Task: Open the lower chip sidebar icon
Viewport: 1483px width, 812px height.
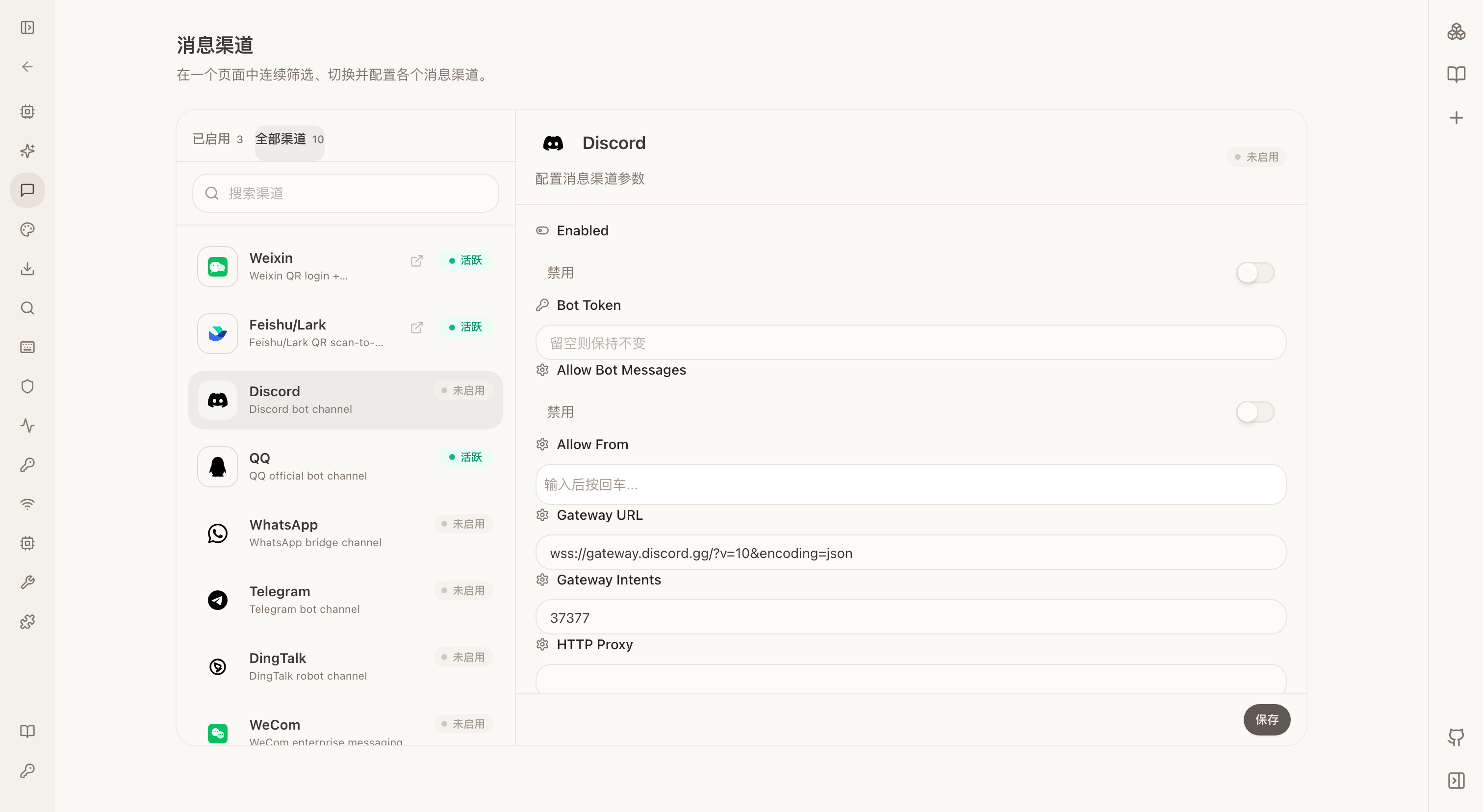Action: pyautogui.click(x=27, y=543)
